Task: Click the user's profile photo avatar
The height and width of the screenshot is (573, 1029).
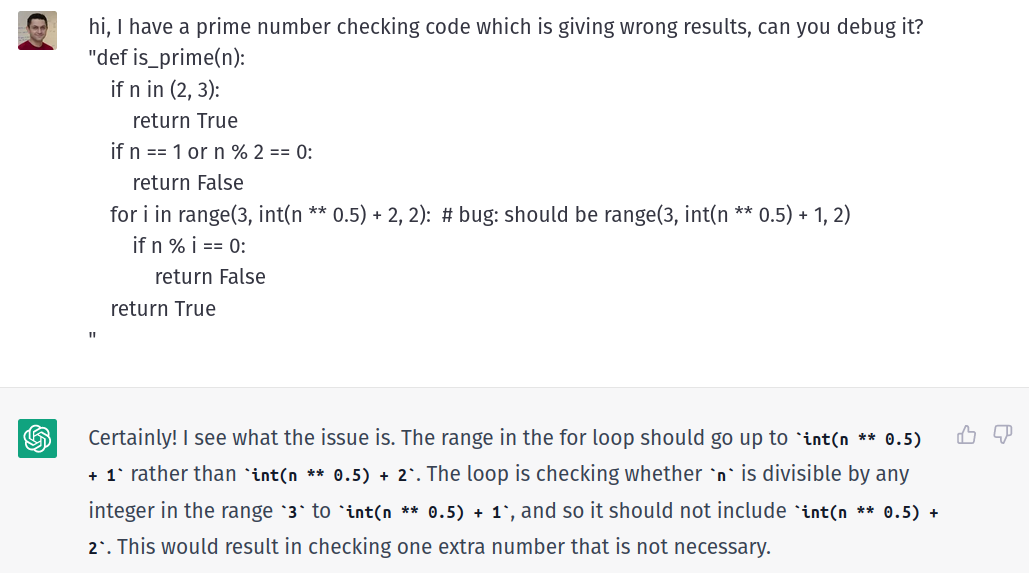Action: point(37,30)
